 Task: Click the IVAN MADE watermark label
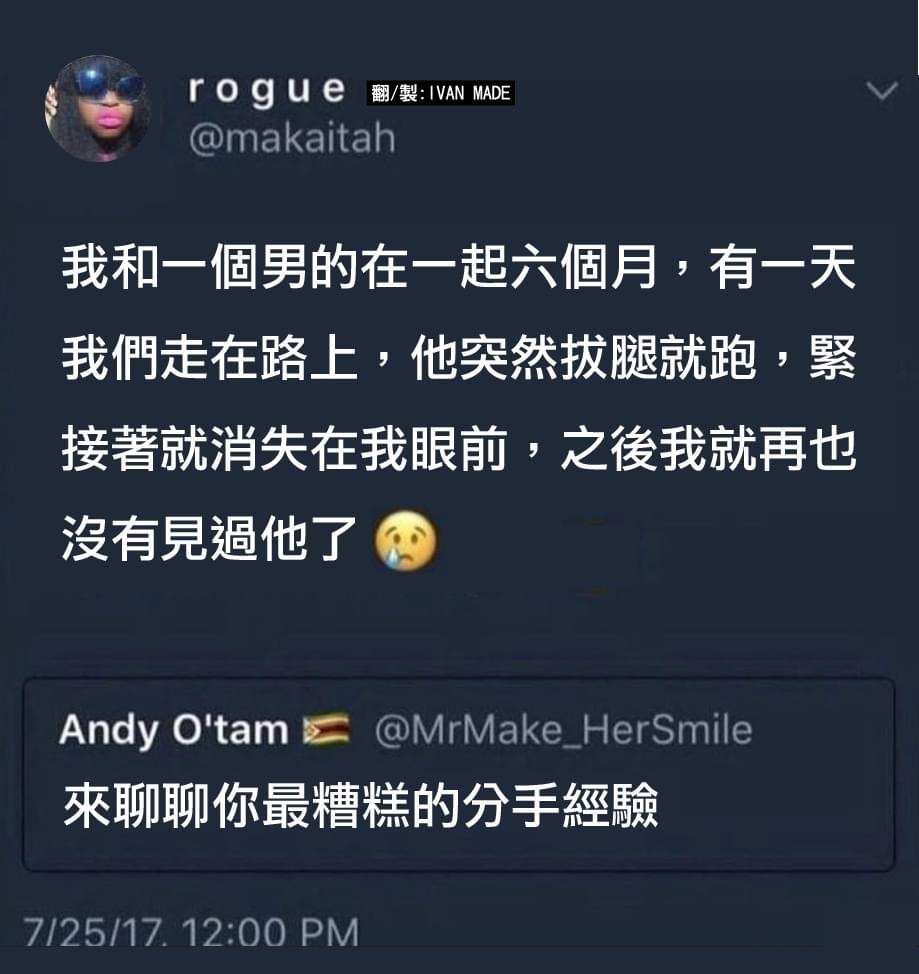441,93
